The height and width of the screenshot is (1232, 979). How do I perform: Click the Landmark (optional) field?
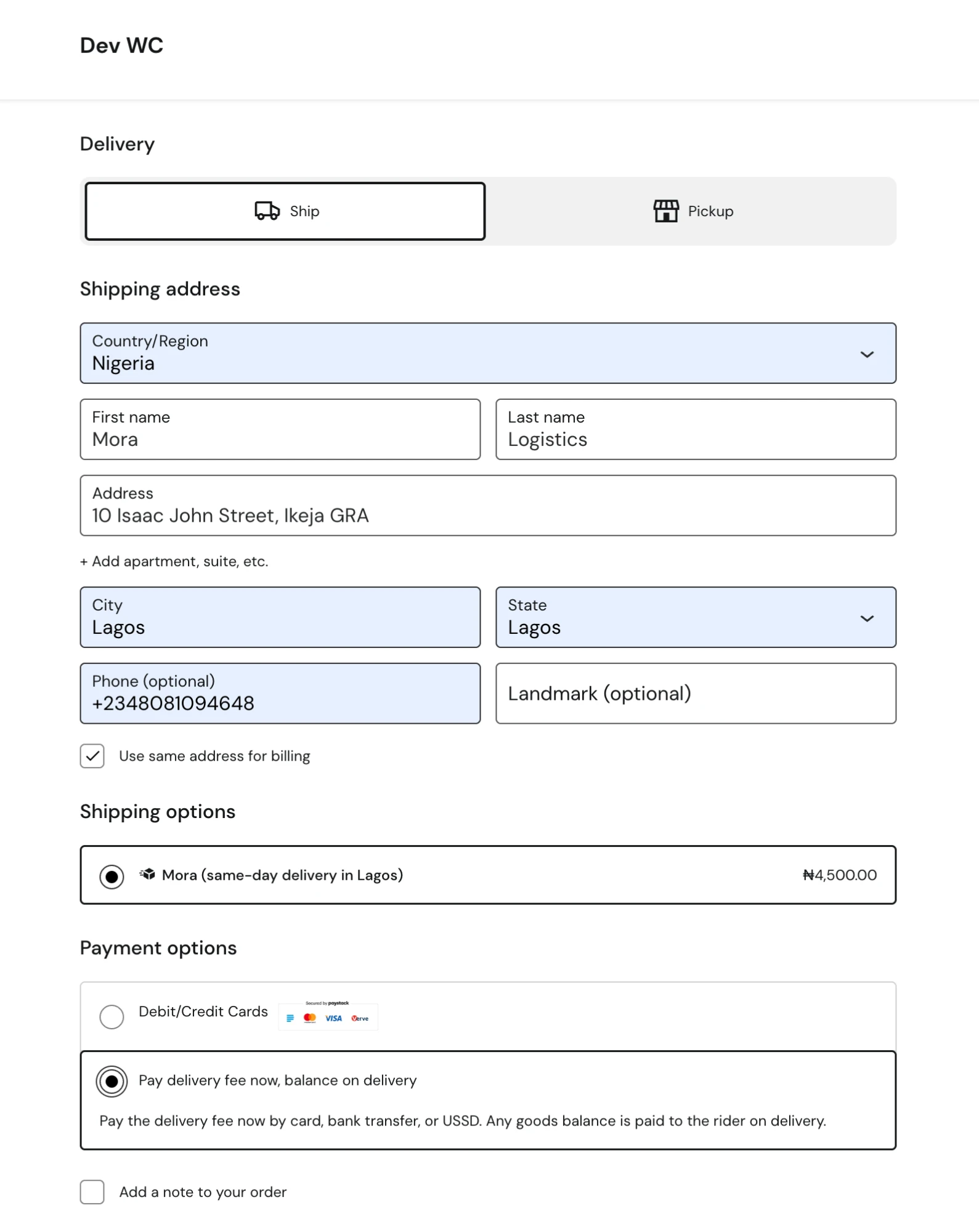[x=696, y=693]
